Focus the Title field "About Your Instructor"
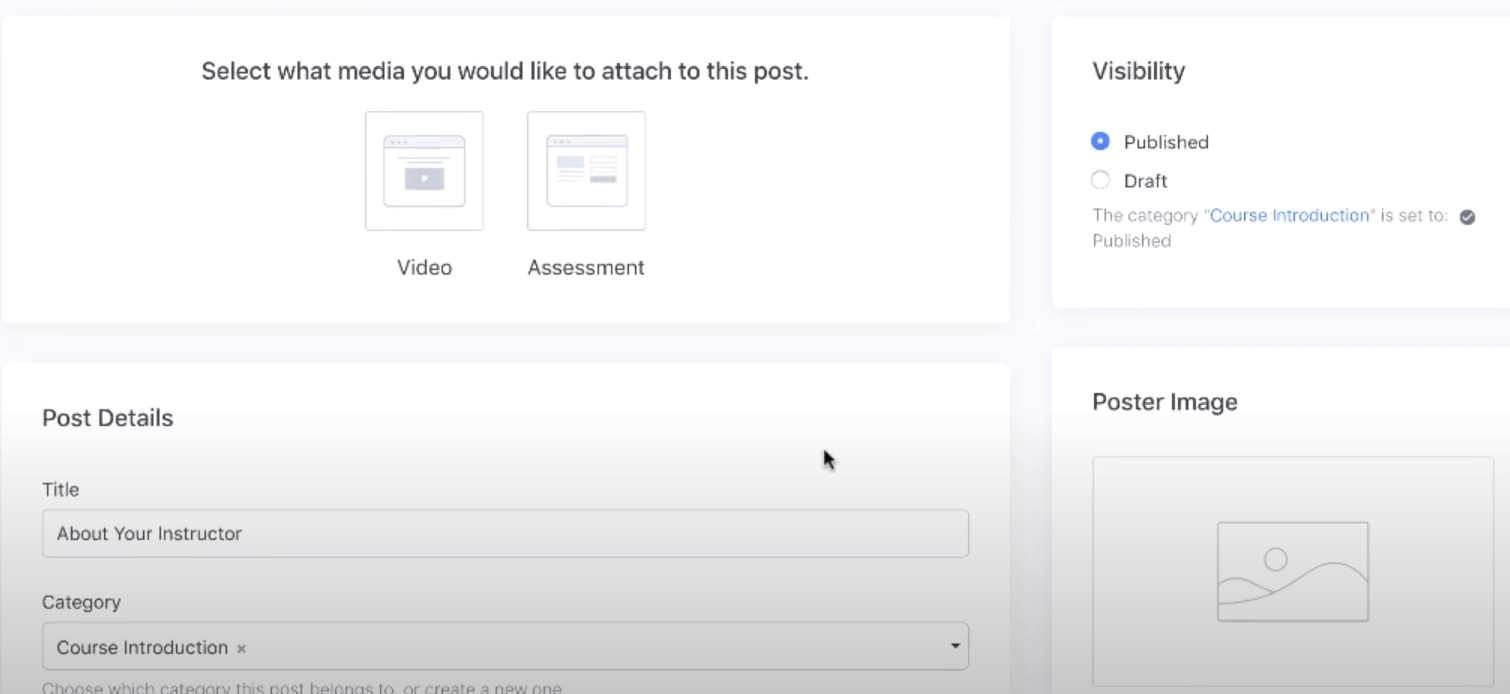This screenshot has height=694, width=1510. pyautogui.click(x=505, y=534)
